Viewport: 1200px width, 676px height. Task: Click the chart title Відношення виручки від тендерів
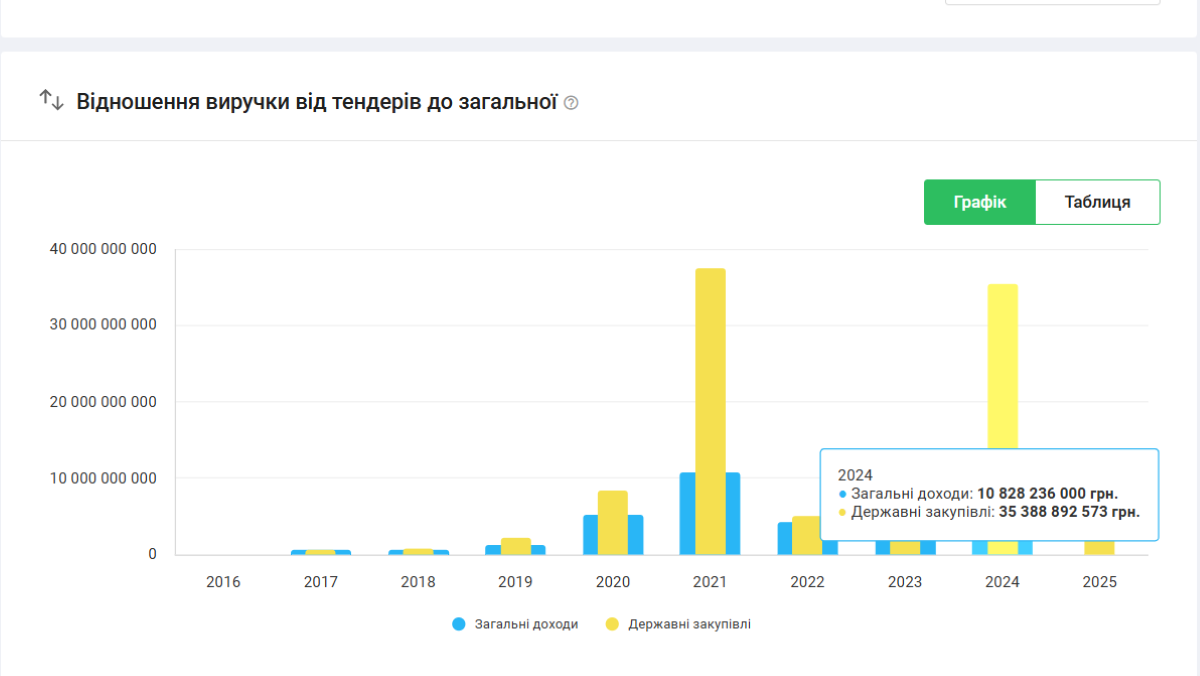click(316, 101)
